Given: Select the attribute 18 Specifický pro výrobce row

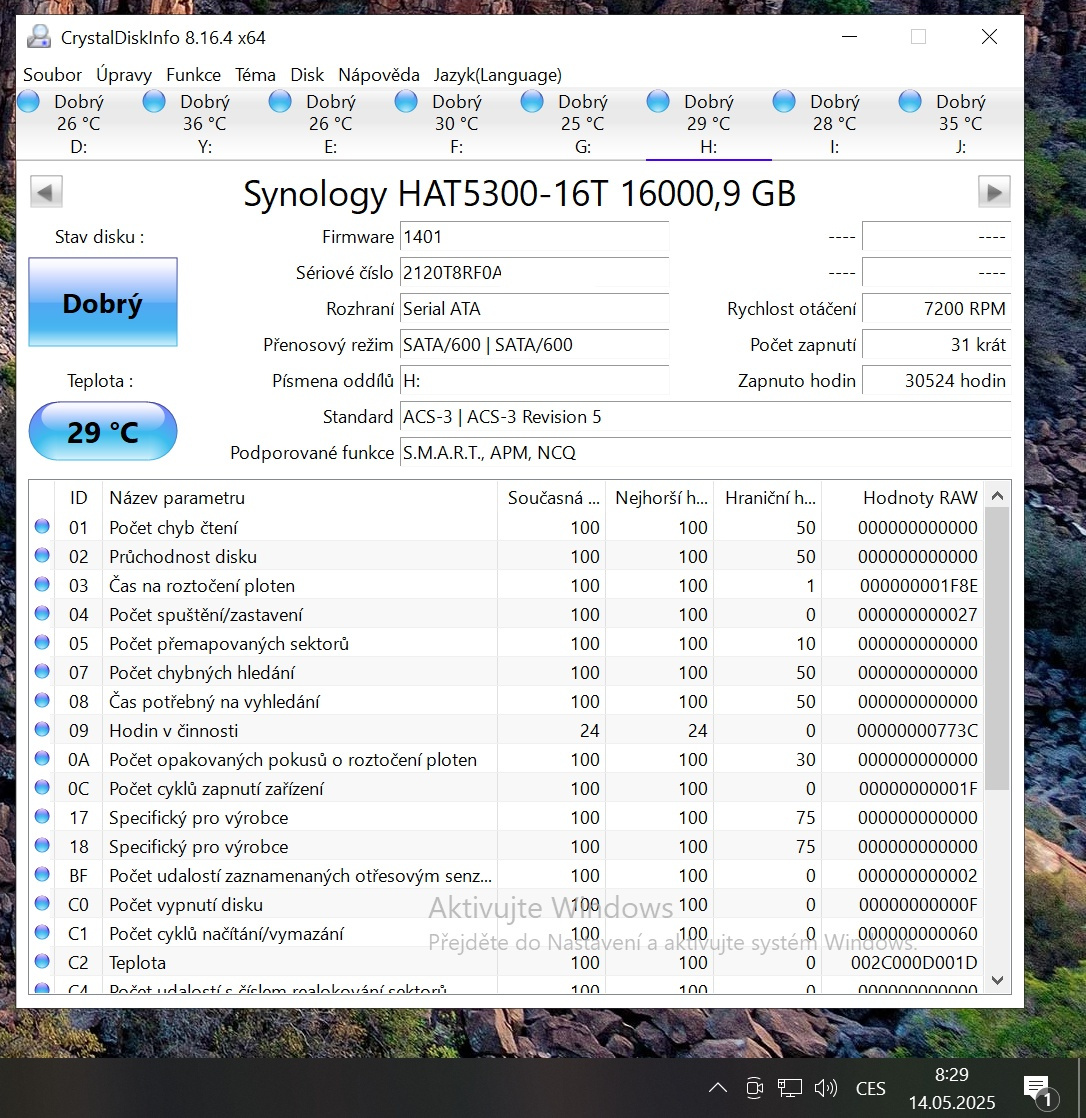Looking at the screenshot, I should (506, 846).
